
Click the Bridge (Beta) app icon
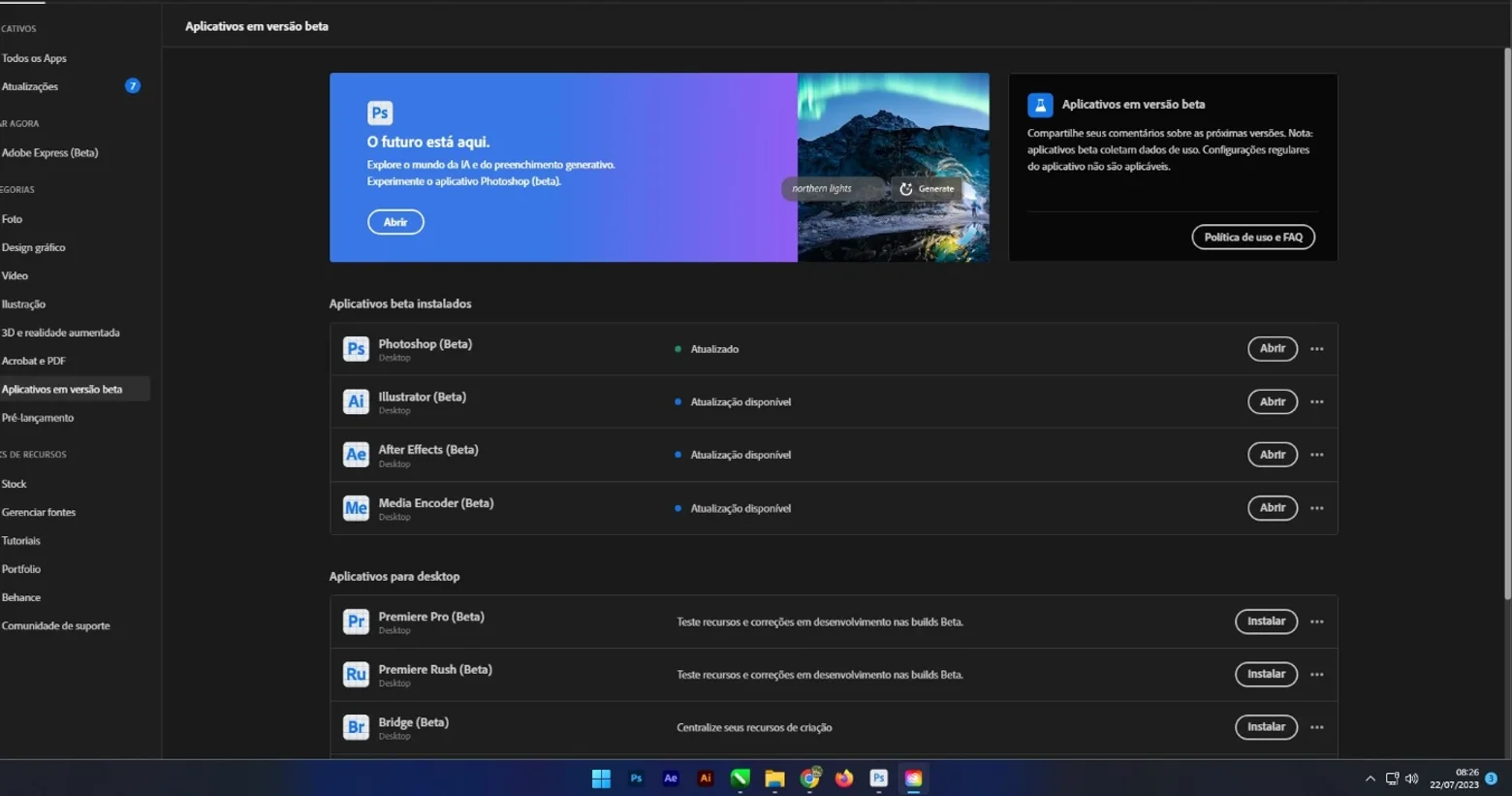356,727
